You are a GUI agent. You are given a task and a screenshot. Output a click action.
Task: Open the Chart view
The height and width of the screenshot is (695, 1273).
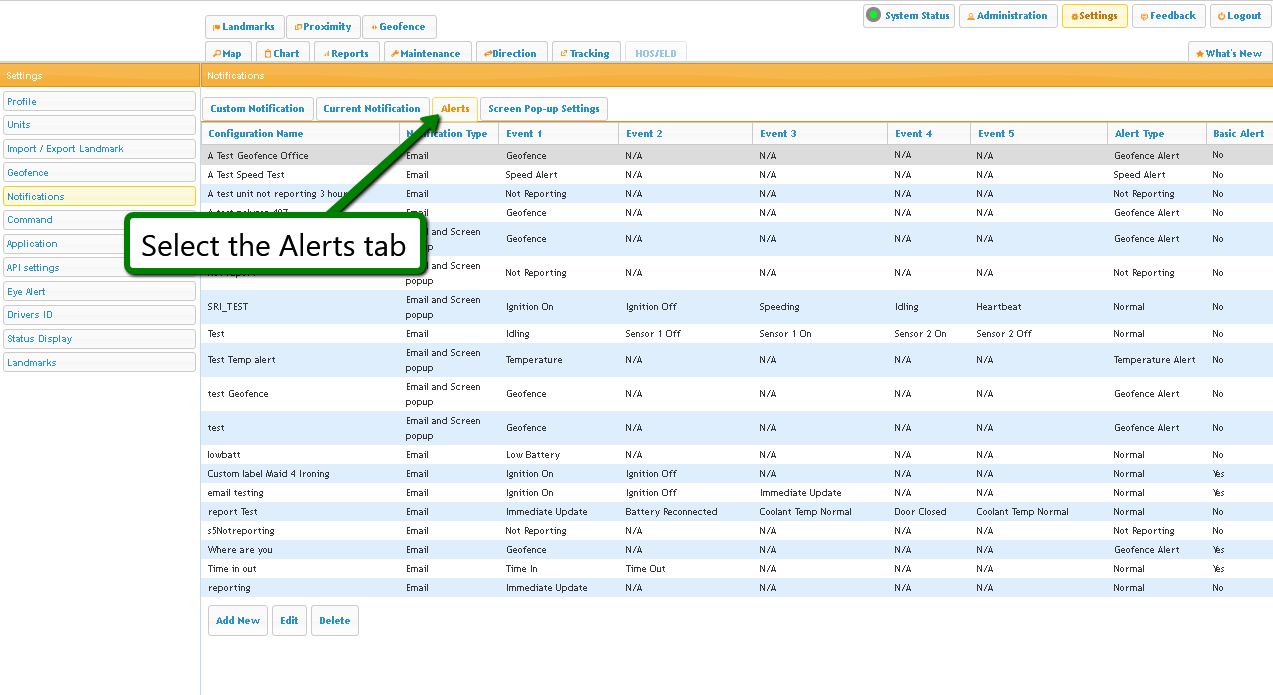click(x=282, y=54)
